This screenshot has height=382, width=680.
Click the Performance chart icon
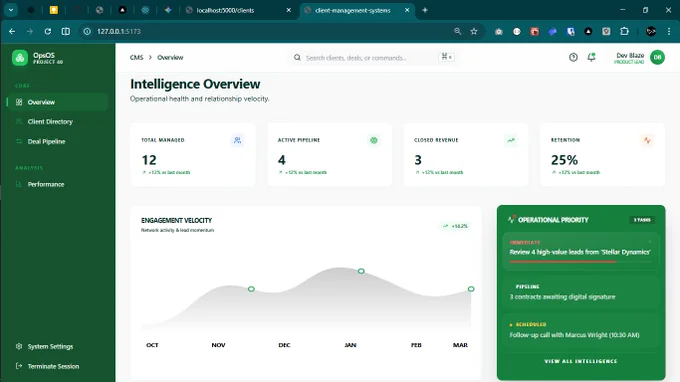point(19,184)
